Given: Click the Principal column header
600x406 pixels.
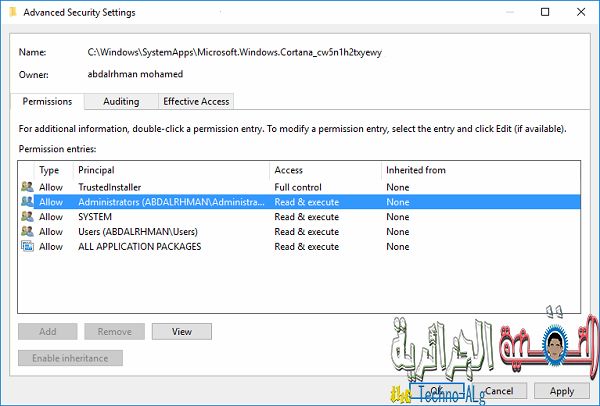Looking at the screenshot, I should tap(171, 170).
